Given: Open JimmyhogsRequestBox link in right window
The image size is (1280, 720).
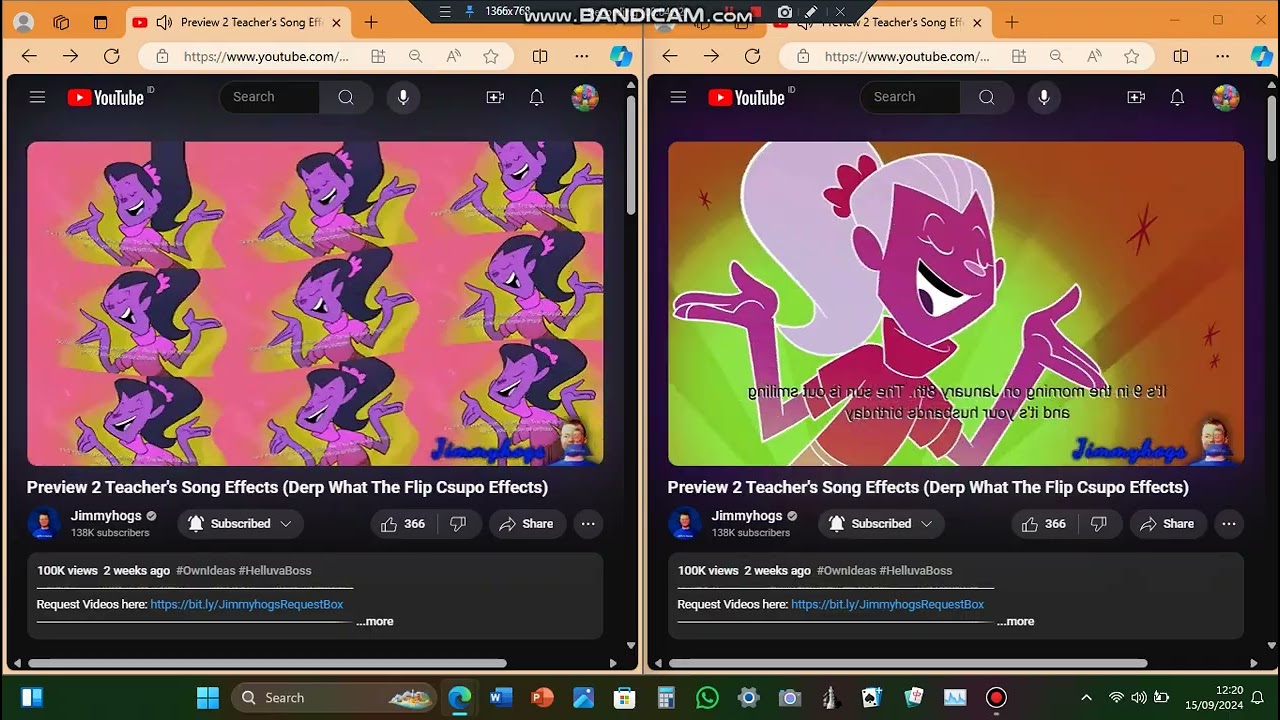Looking at the screenshot, I should point(888,604).
